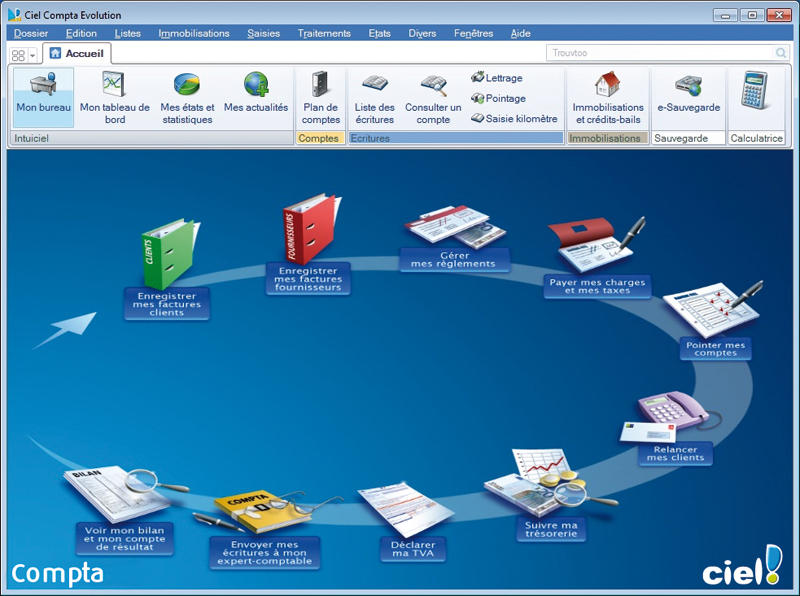Viewport: 800px width, 596px height.
Task: Select the Accueil tab
Action: [x=77, y=53]
